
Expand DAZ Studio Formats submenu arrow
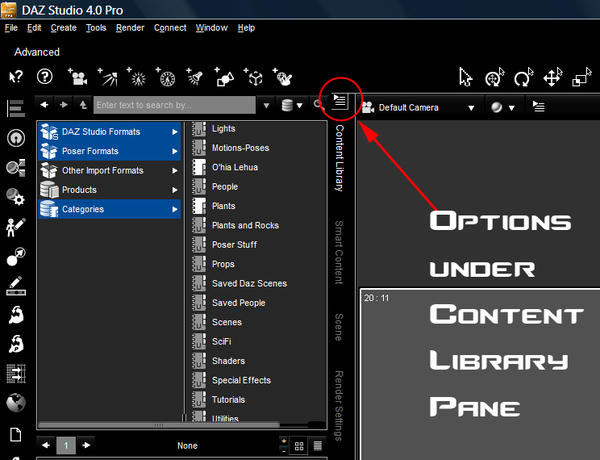pyautogui.click(x=174, y=132)
